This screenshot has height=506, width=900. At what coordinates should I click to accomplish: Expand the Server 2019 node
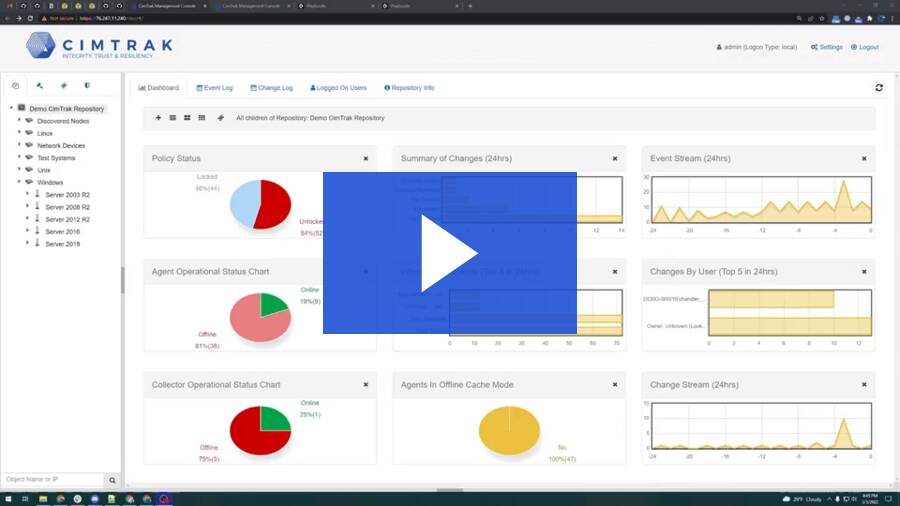(27, 243)
